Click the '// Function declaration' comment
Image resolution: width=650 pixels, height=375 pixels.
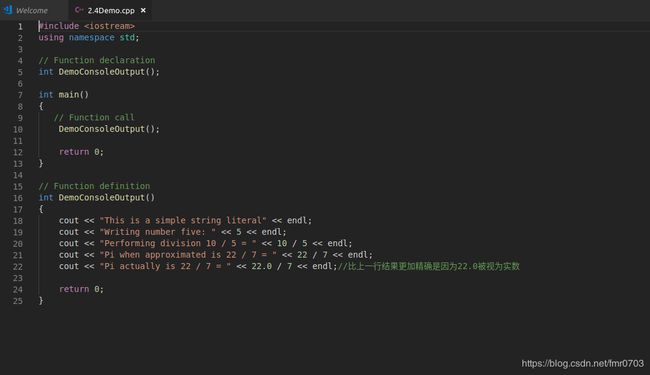point(97,60)
